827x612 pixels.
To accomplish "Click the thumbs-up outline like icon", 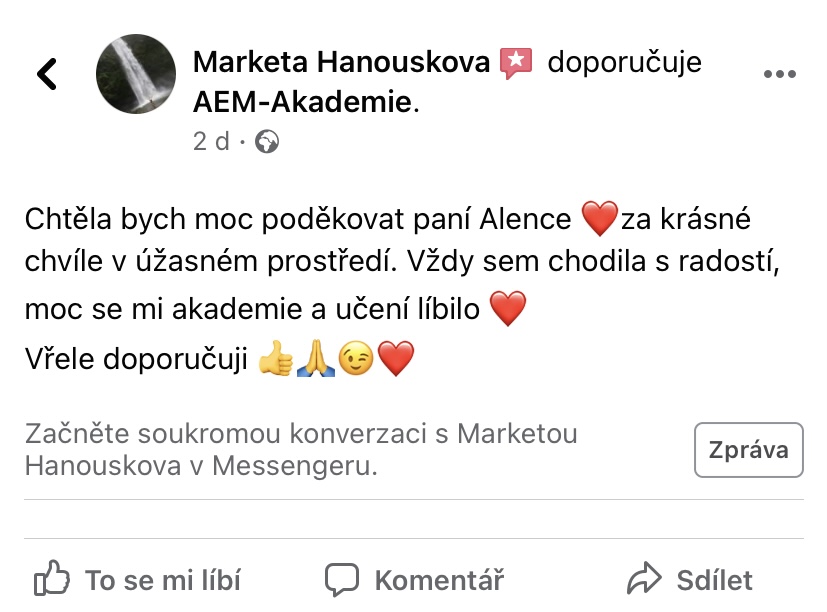I will point(51,578).
